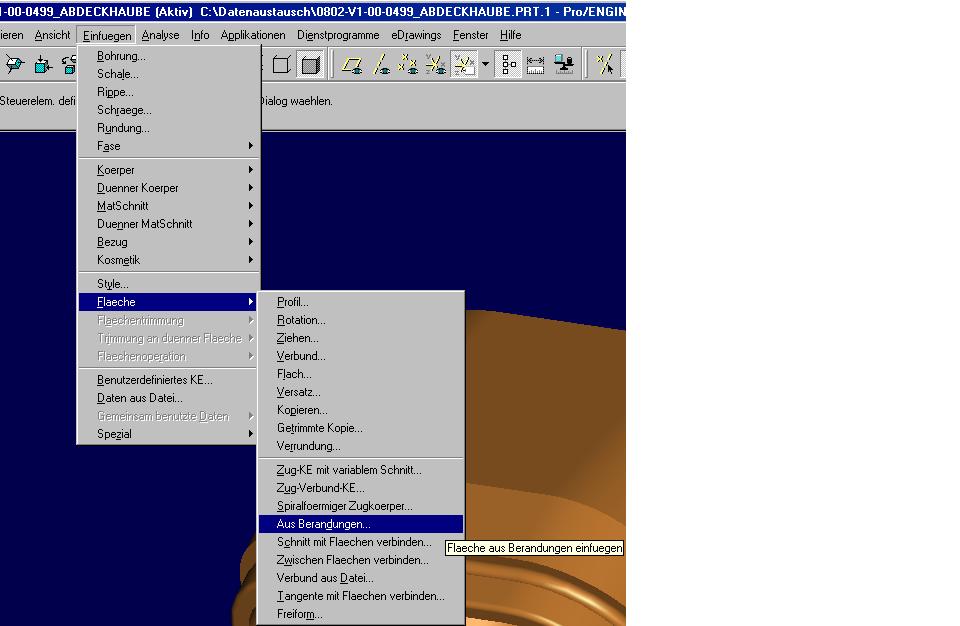Open the Dienstprogramme menu

pos(338,35)
